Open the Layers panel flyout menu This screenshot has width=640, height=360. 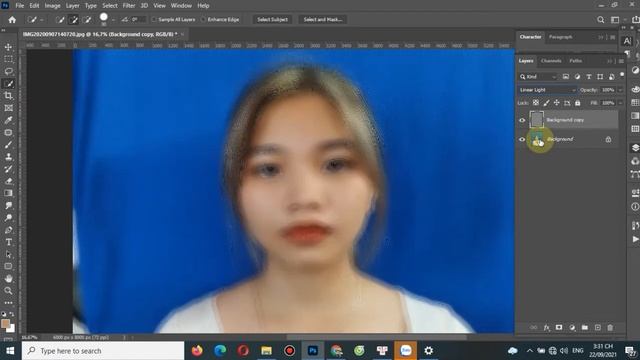(x=621, y=61)
